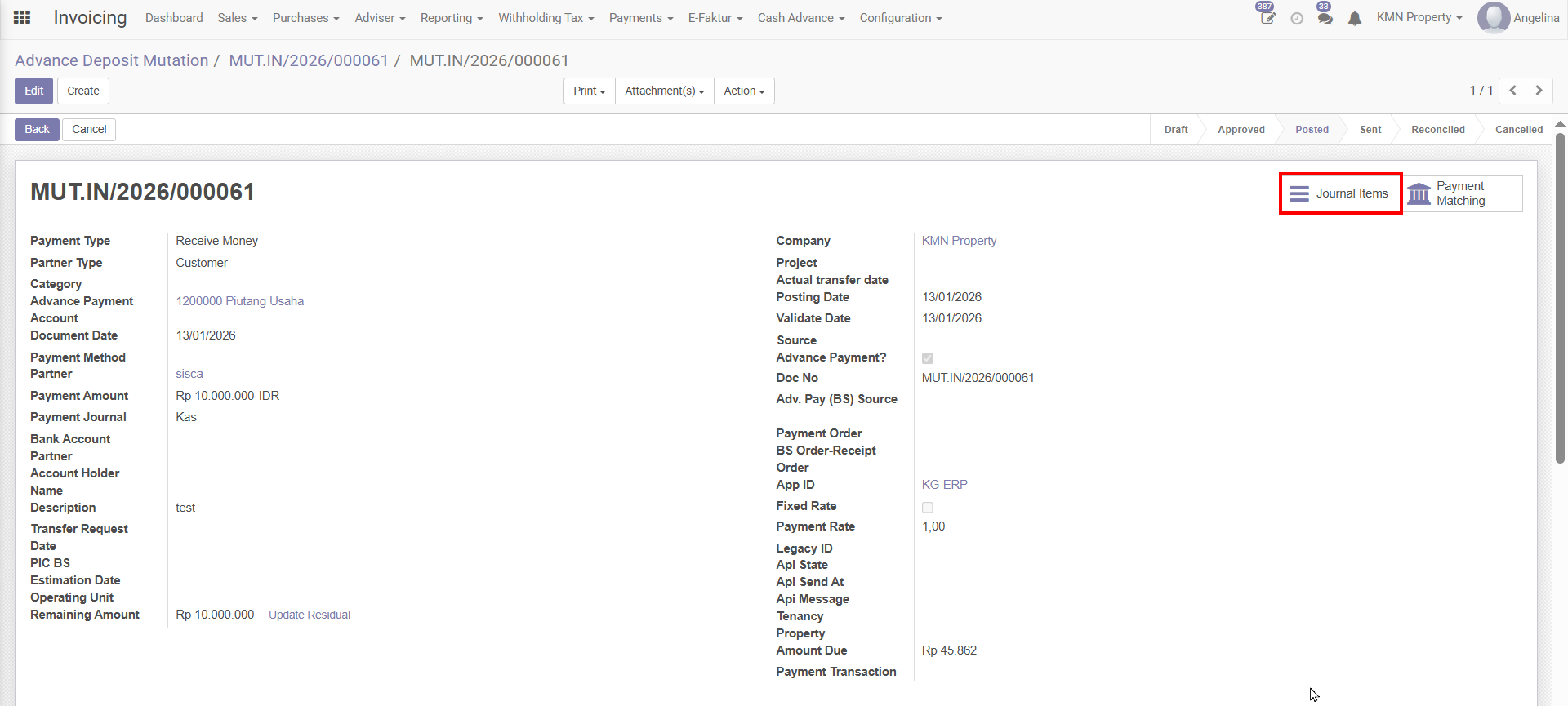Expand the Print dropdown

pos(589,91)
